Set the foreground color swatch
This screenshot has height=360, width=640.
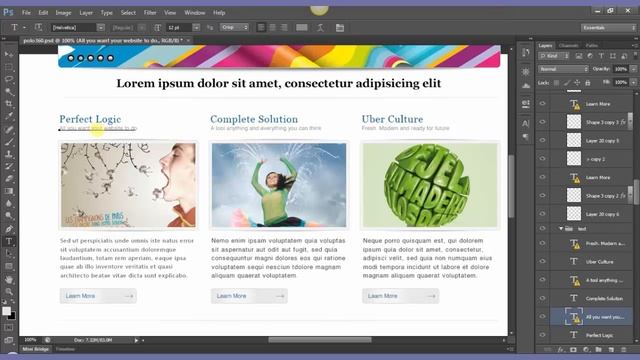point(7,311)
